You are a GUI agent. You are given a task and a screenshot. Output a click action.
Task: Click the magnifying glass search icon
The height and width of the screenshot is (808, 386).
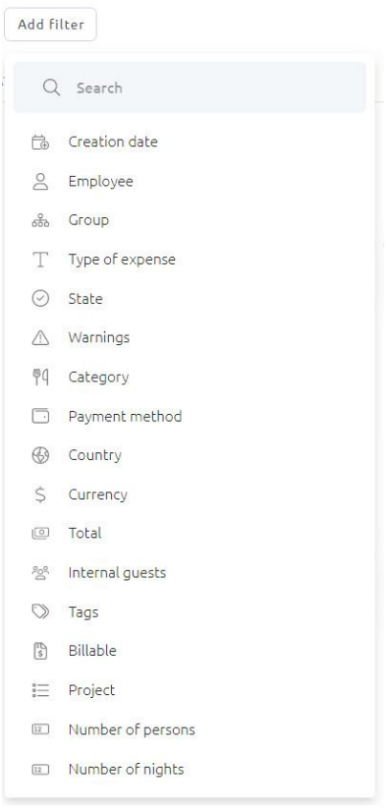pyautogui.click(x=52, y=88)
